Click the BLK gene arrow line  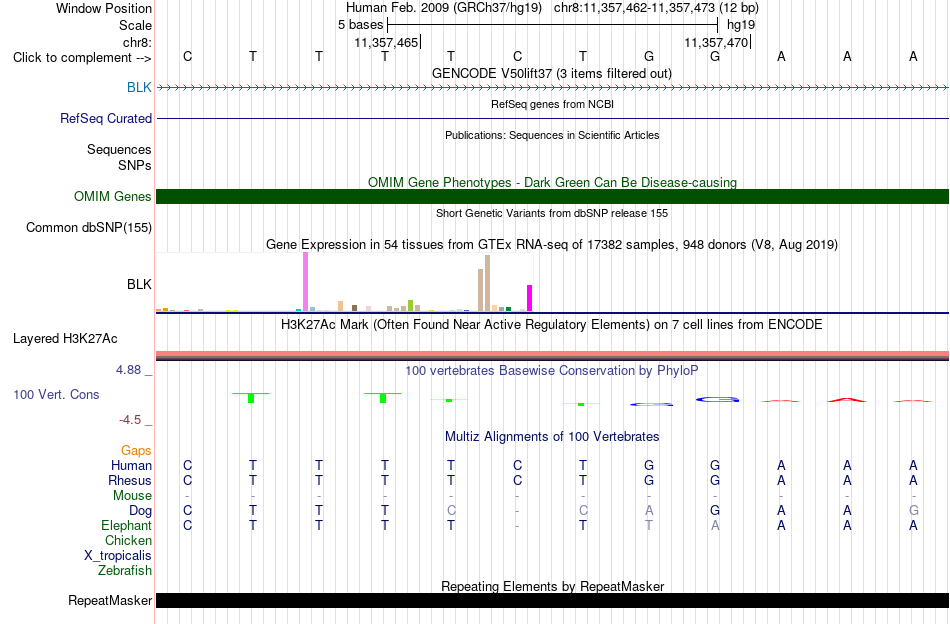pos(553,88)
